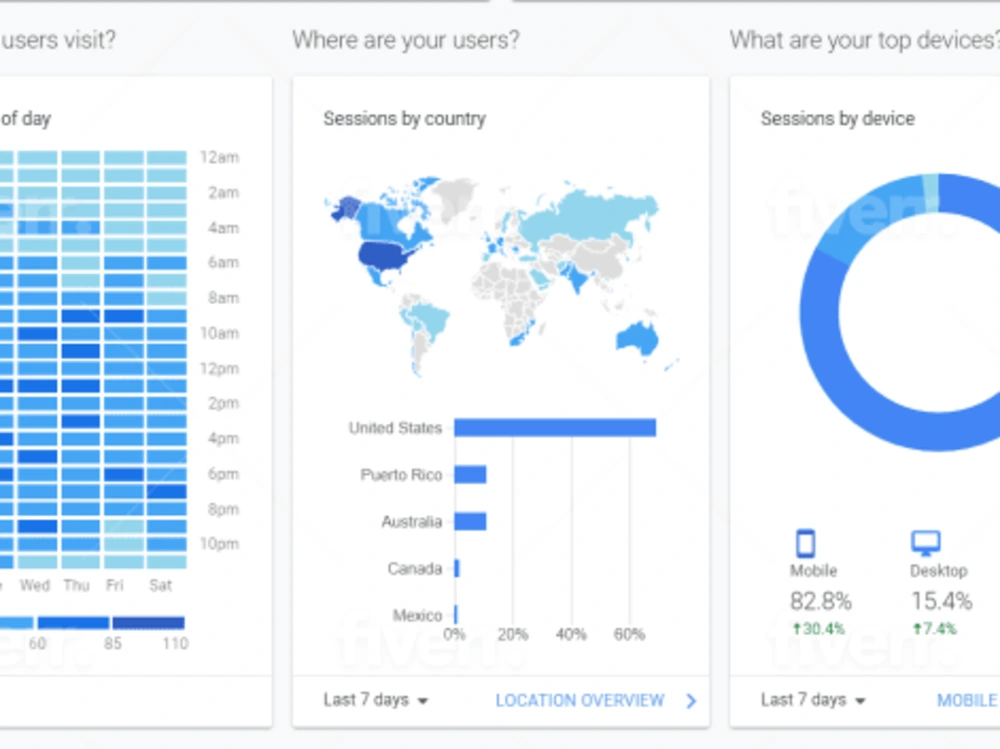Open Last 7 days dropdown in country card

(x=376, y=700)
